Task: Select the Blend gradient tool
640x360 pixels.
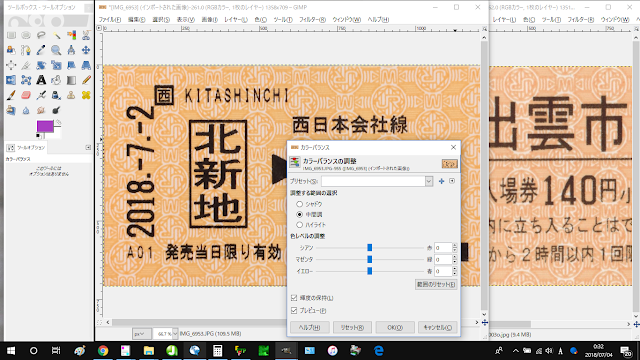Action: pyautogui.click(x=71, y=80)
